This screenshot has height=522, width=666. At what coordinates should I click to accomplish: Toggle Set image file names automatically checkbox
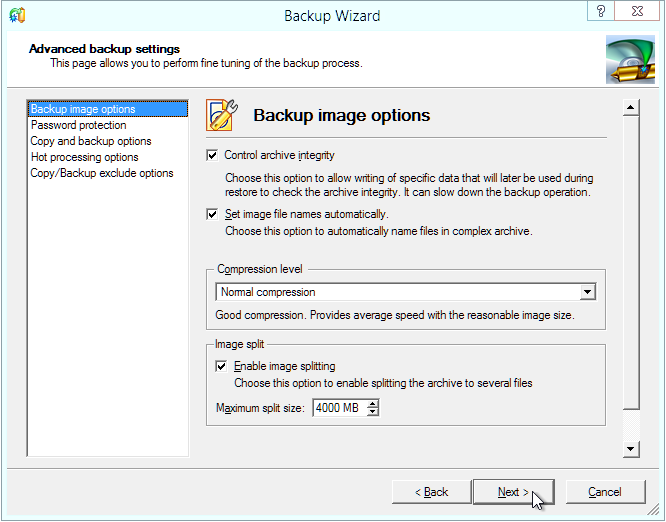(212, 214)
